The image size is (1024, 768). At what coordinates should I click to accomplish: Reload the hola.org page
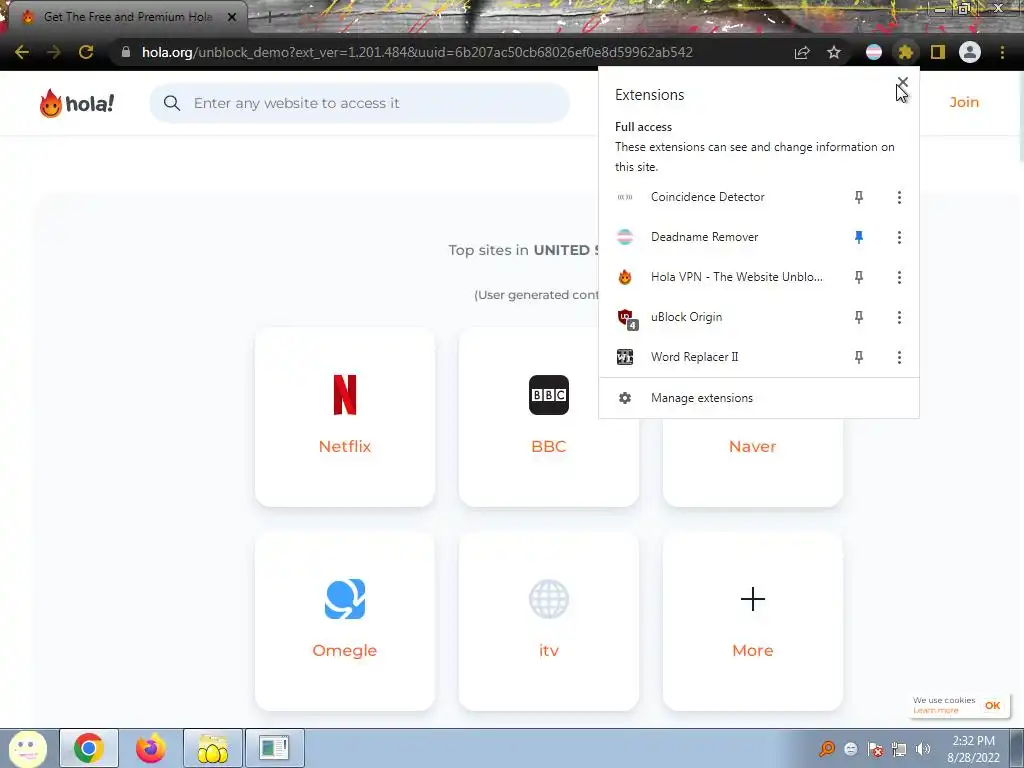coord(86,52)
